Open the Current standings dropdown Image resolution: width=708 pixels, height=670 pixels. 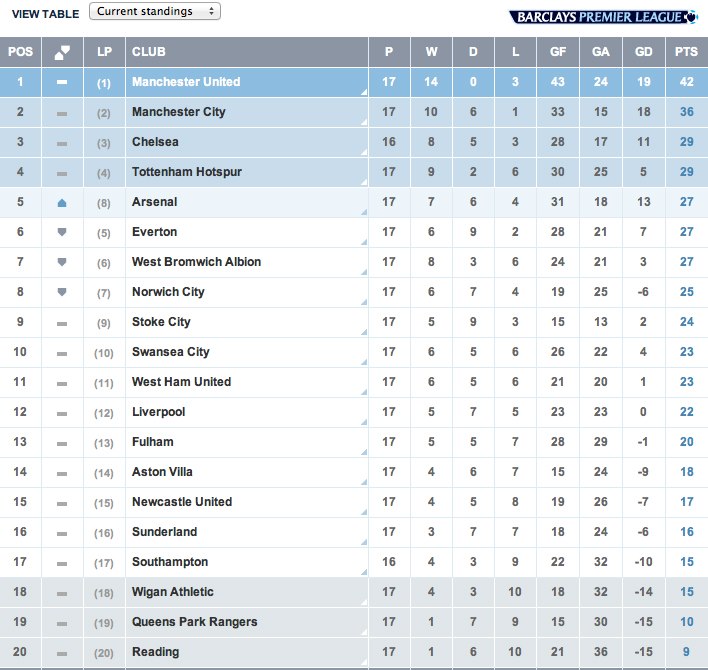(x=155, y=11)
